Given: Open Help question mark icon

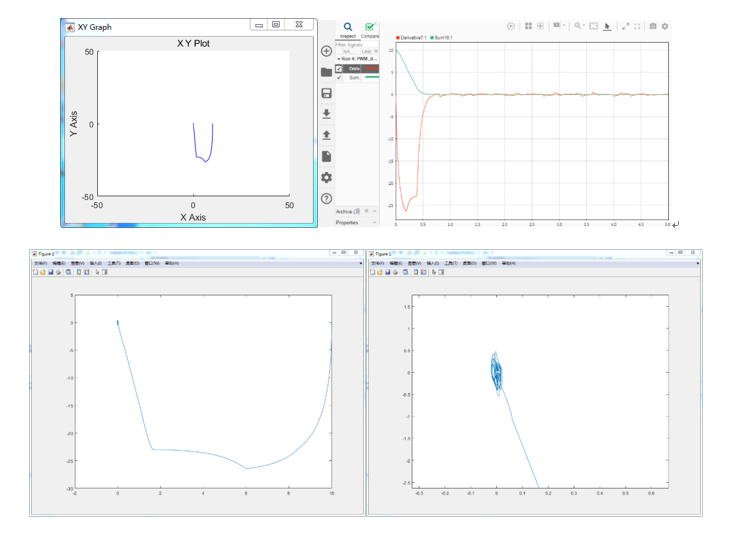Looking at the screenshot, I should pos(326,198).
